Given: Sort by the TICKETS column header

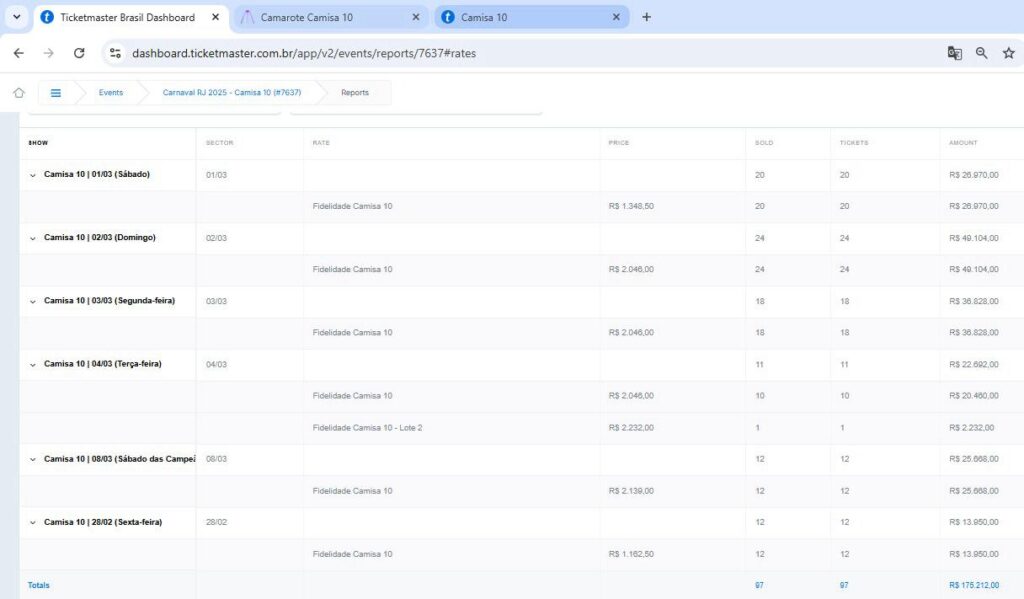Looking at the screenshot, I should click(x=854, y=142).
